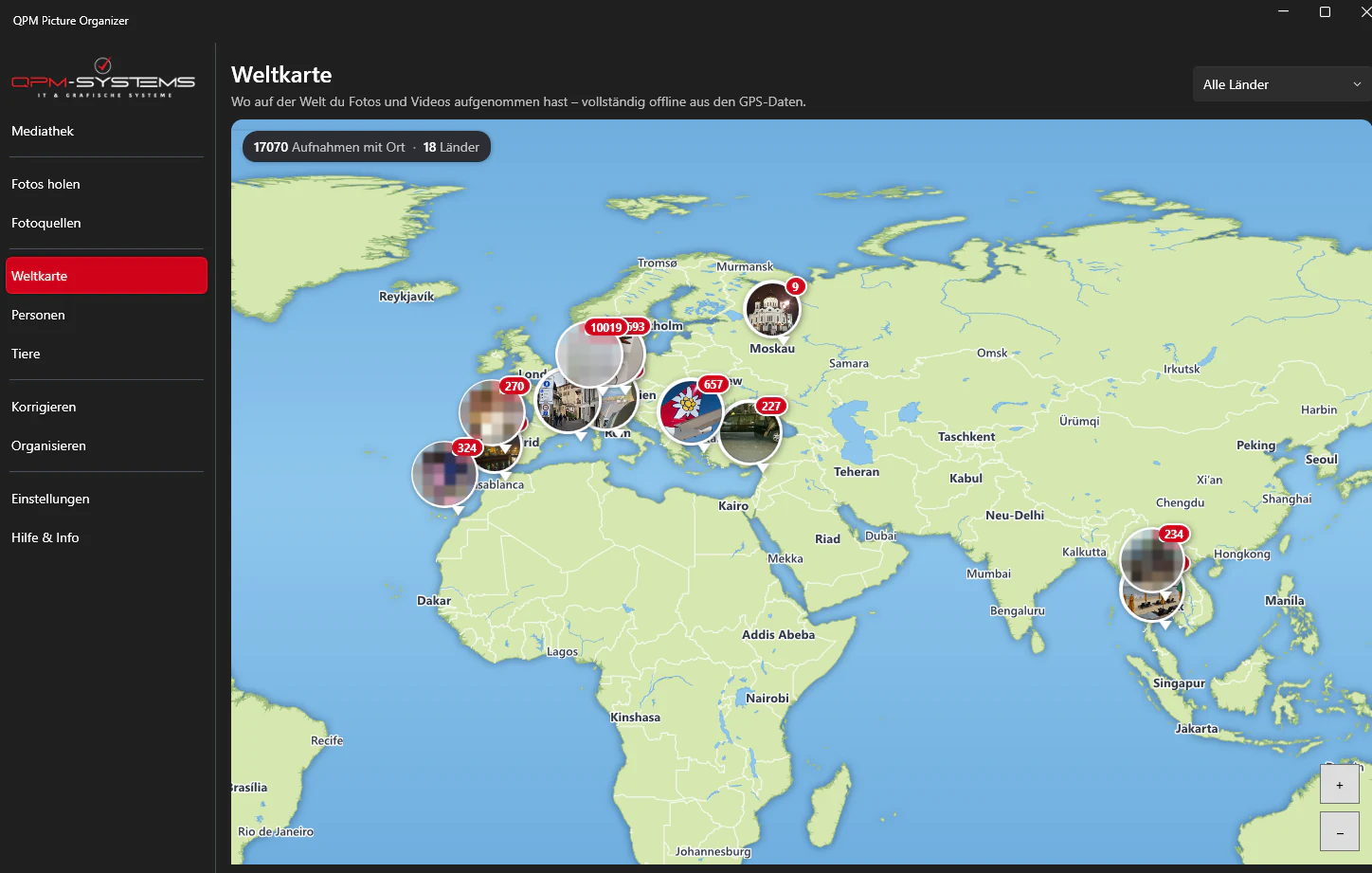Open the Moskau photo cluster with 9 badge
The image size is (1372, 873).
coord(772,309)
